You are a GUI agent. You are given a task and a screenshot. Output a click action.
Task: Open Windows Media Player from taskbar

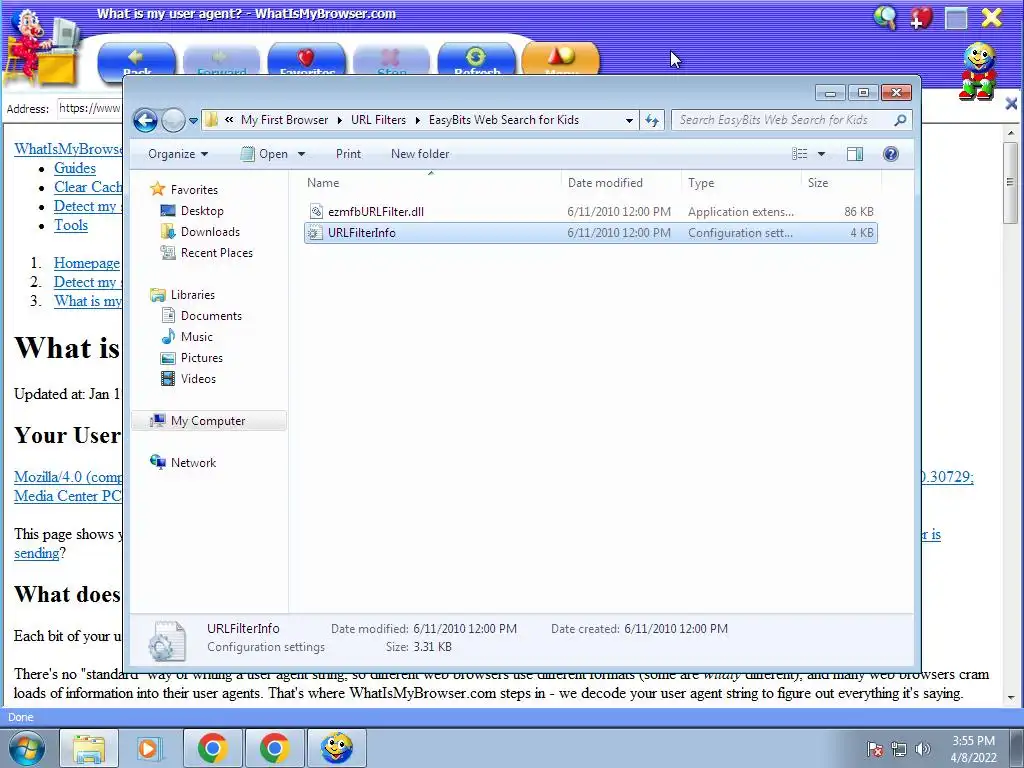[150, 748]
